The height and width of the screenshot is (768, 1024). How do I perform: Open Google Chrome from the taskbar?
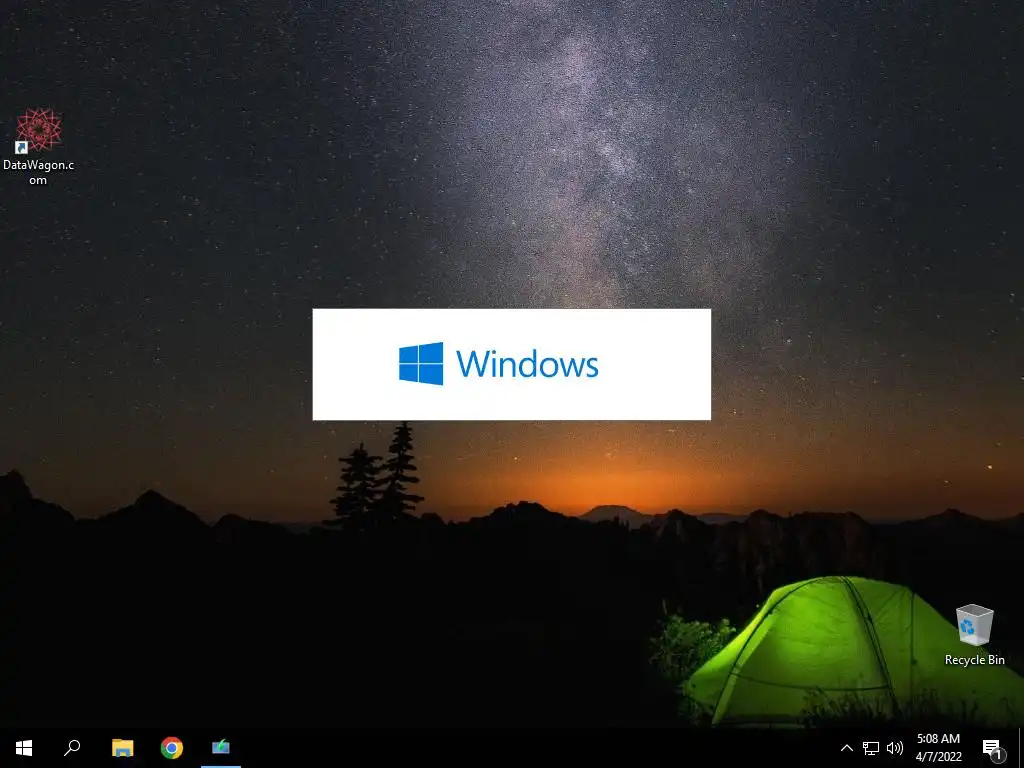click(x=172, y=748)
